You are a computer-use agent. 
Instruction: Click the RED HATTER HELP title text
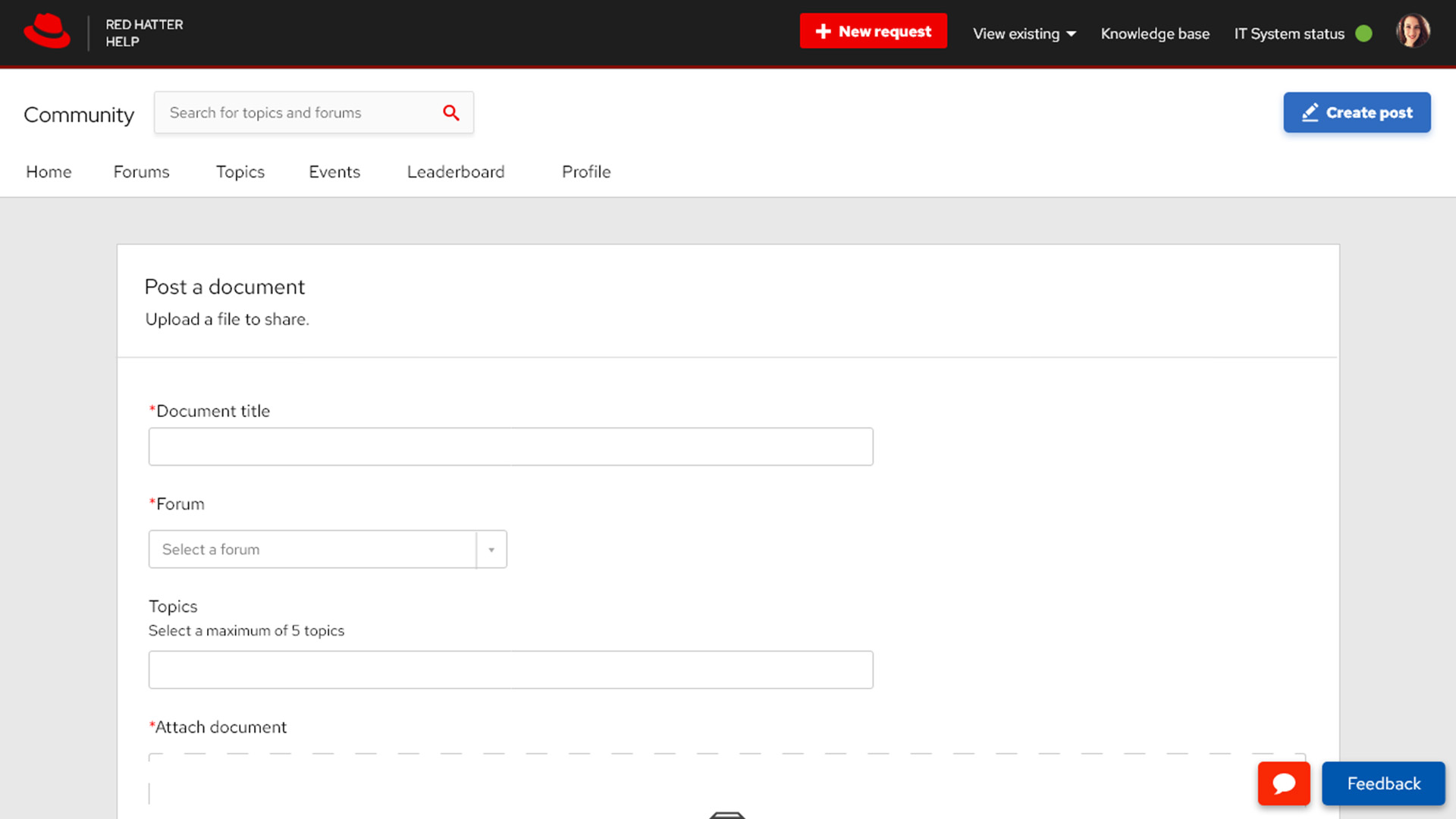click(144, 33)
